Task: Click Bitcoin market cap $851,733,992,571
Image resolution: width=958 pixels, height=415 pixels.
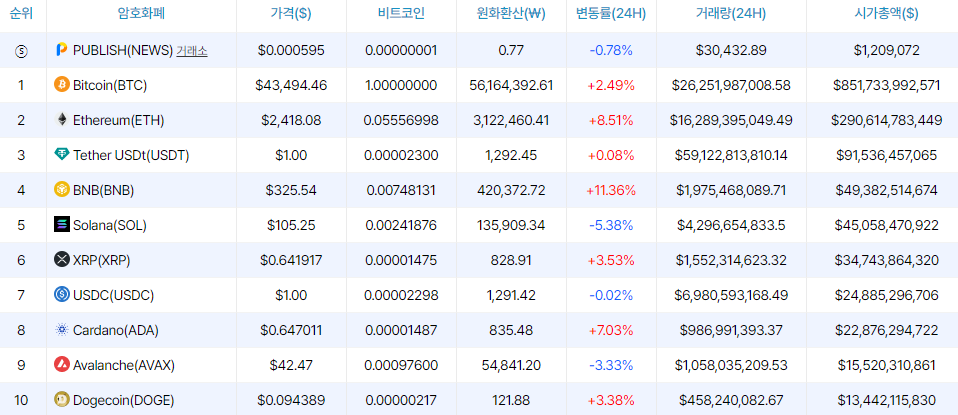Action: click(887, 85)
